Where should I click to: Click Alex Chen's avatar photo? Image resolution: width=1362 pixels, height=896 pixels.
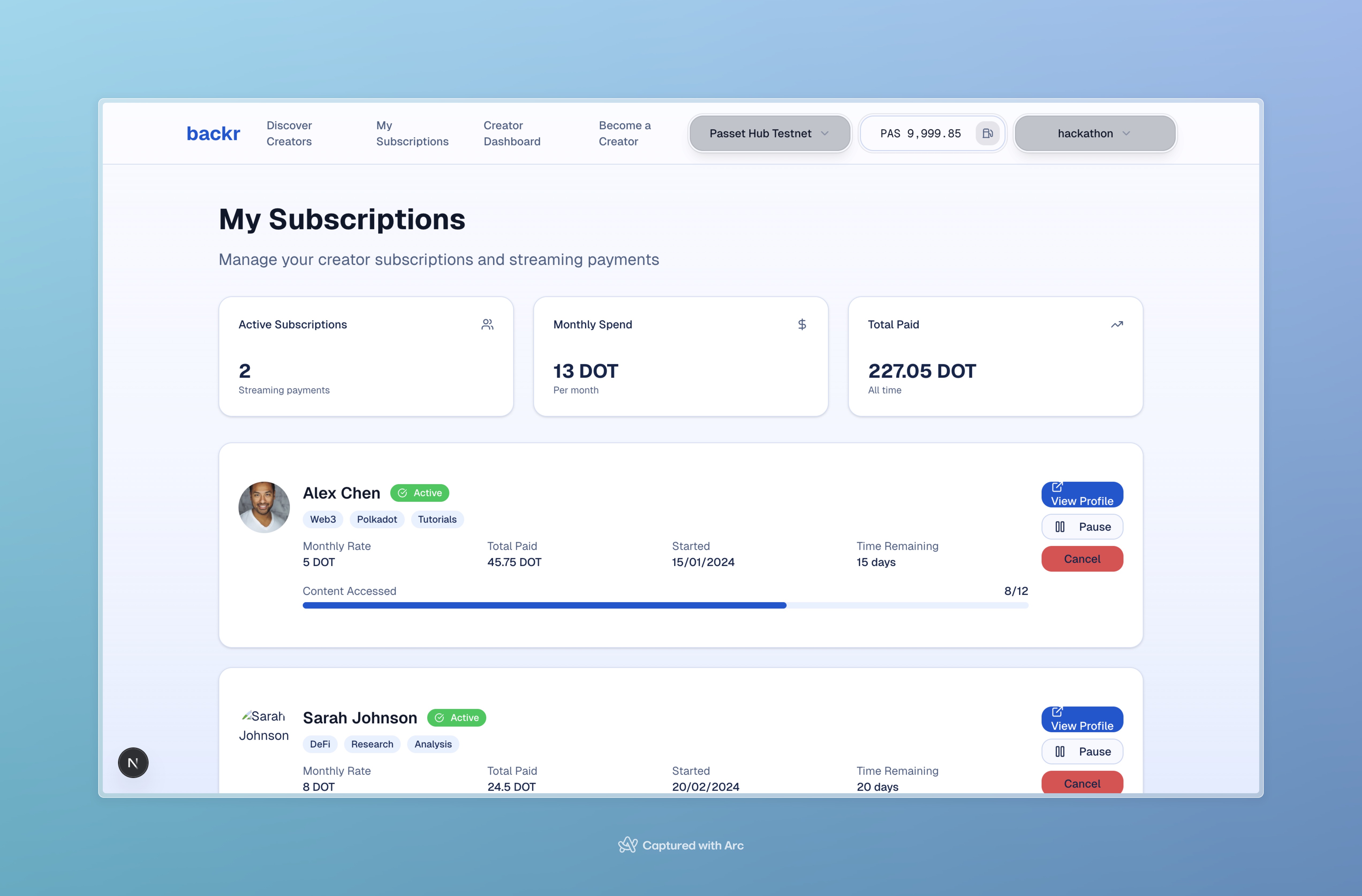(264, 507)
